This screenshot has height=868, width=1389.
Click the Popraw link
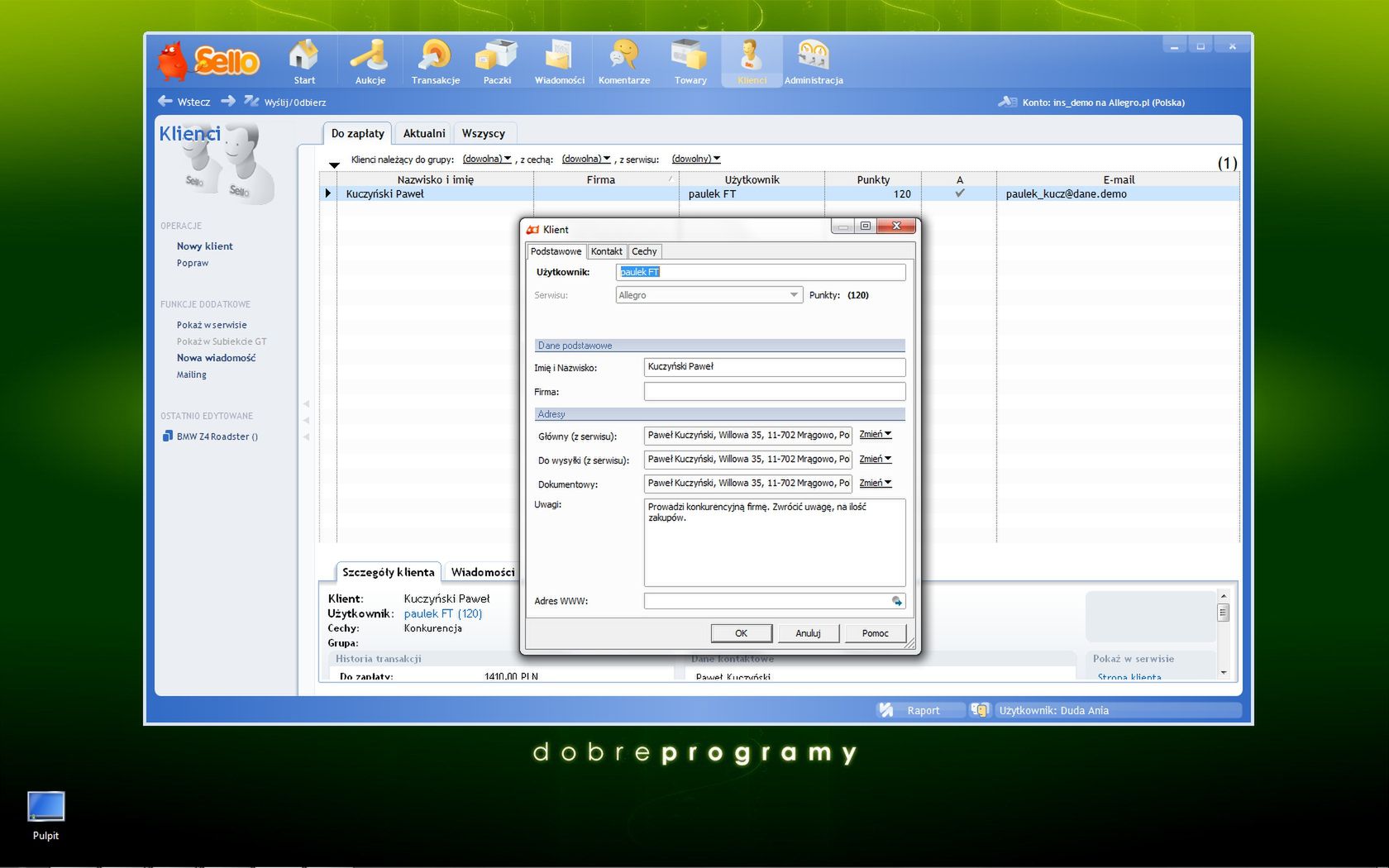(x=193, y=263)
